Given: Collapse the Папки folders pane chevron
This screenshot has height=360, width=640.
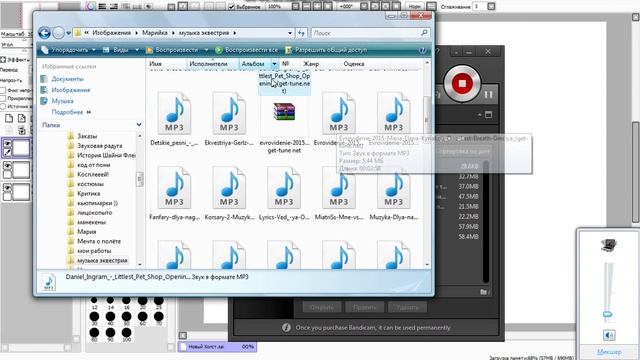Looking at the screenshot, I should pyautogui.click(x=139, y=124).
